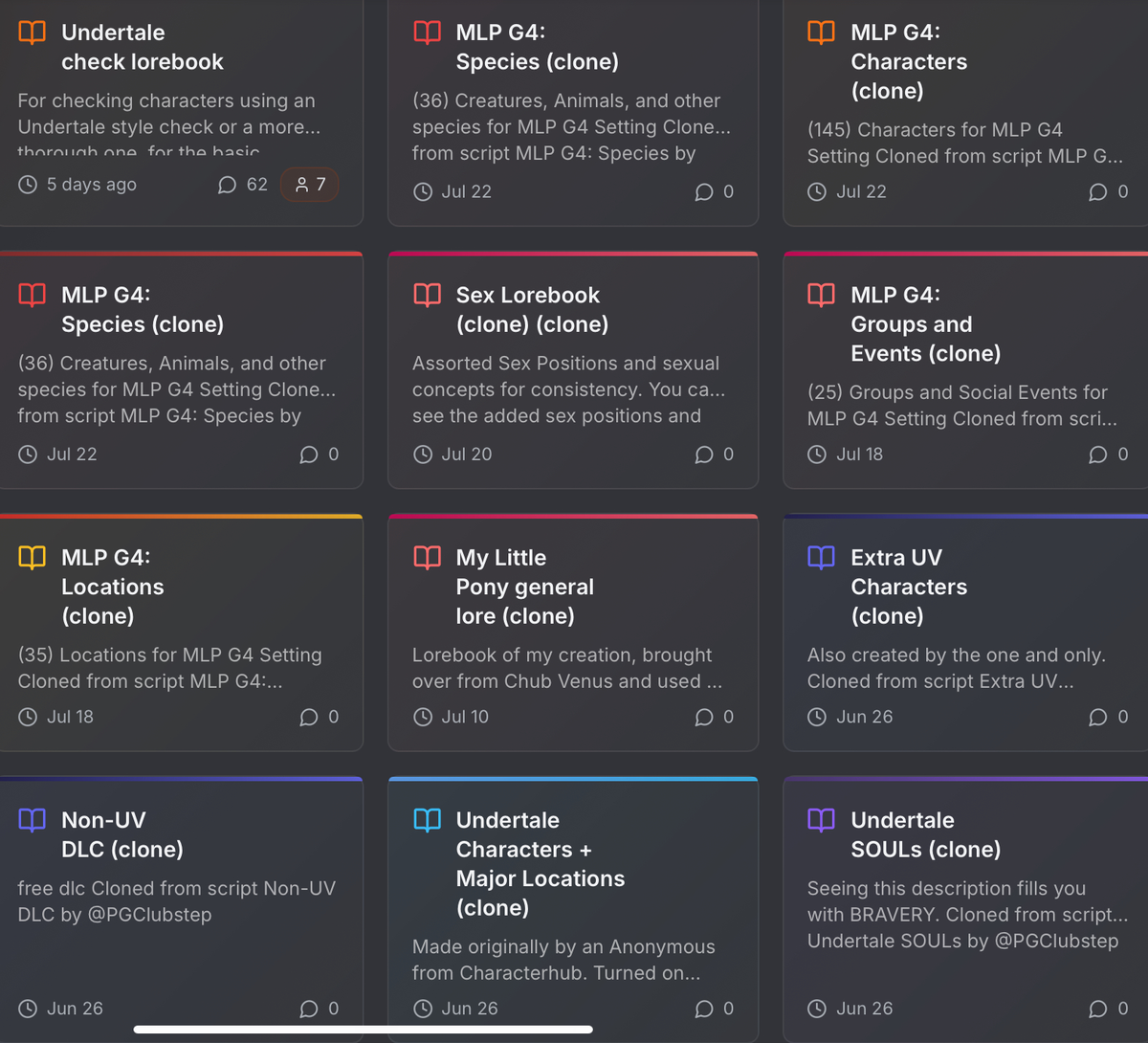Screen dimensions: 1148x1043
Task: Click the user count badge showing 7
Action: click(309, 185)
